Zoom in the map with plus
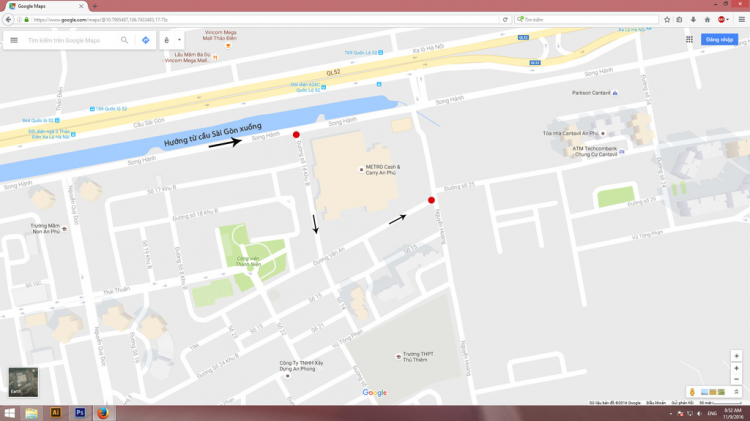Viewport: 750px width, 421px height. click(x=737, y=368)
